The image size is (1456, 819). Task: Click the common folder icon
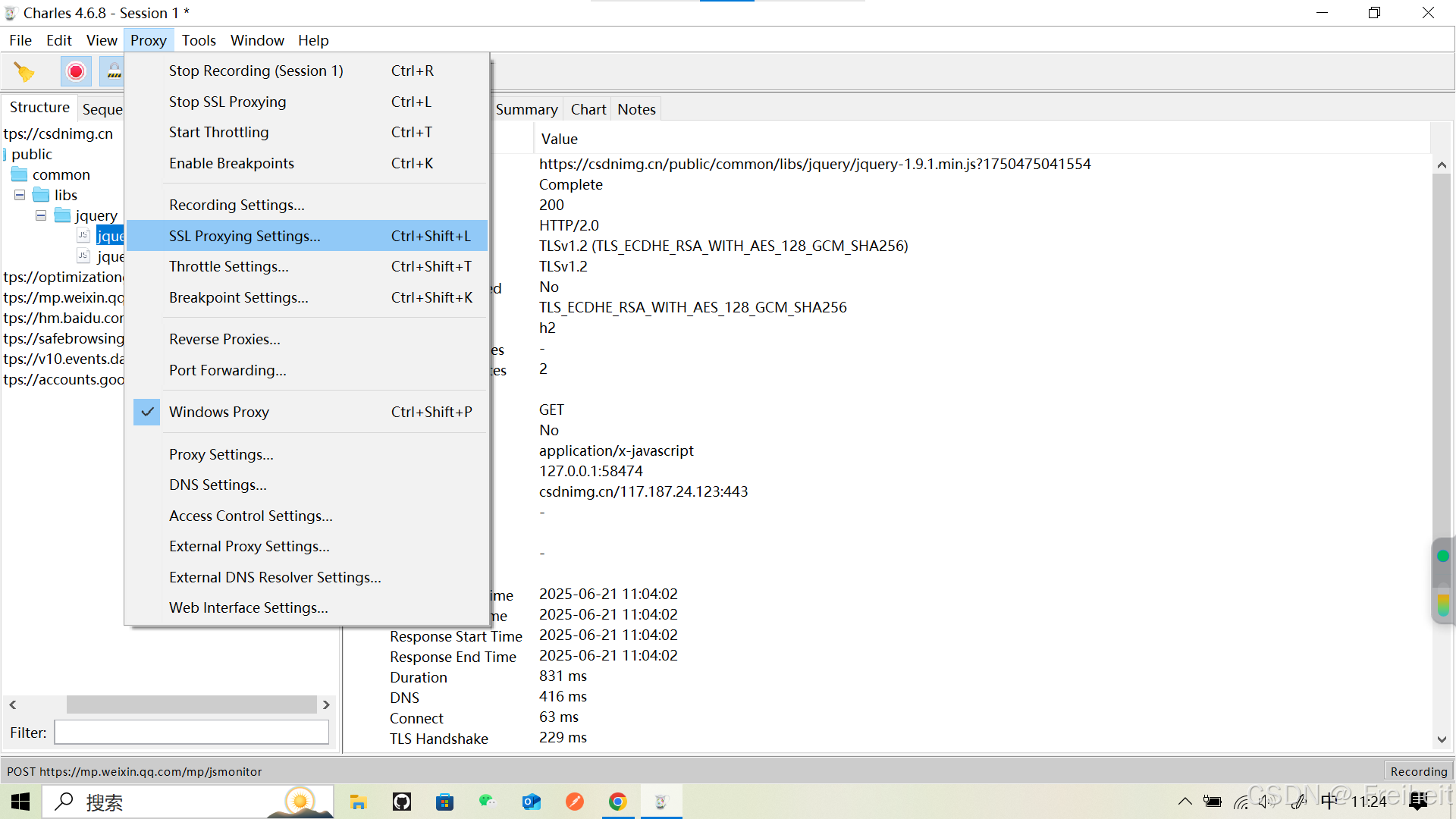point(20,174)
